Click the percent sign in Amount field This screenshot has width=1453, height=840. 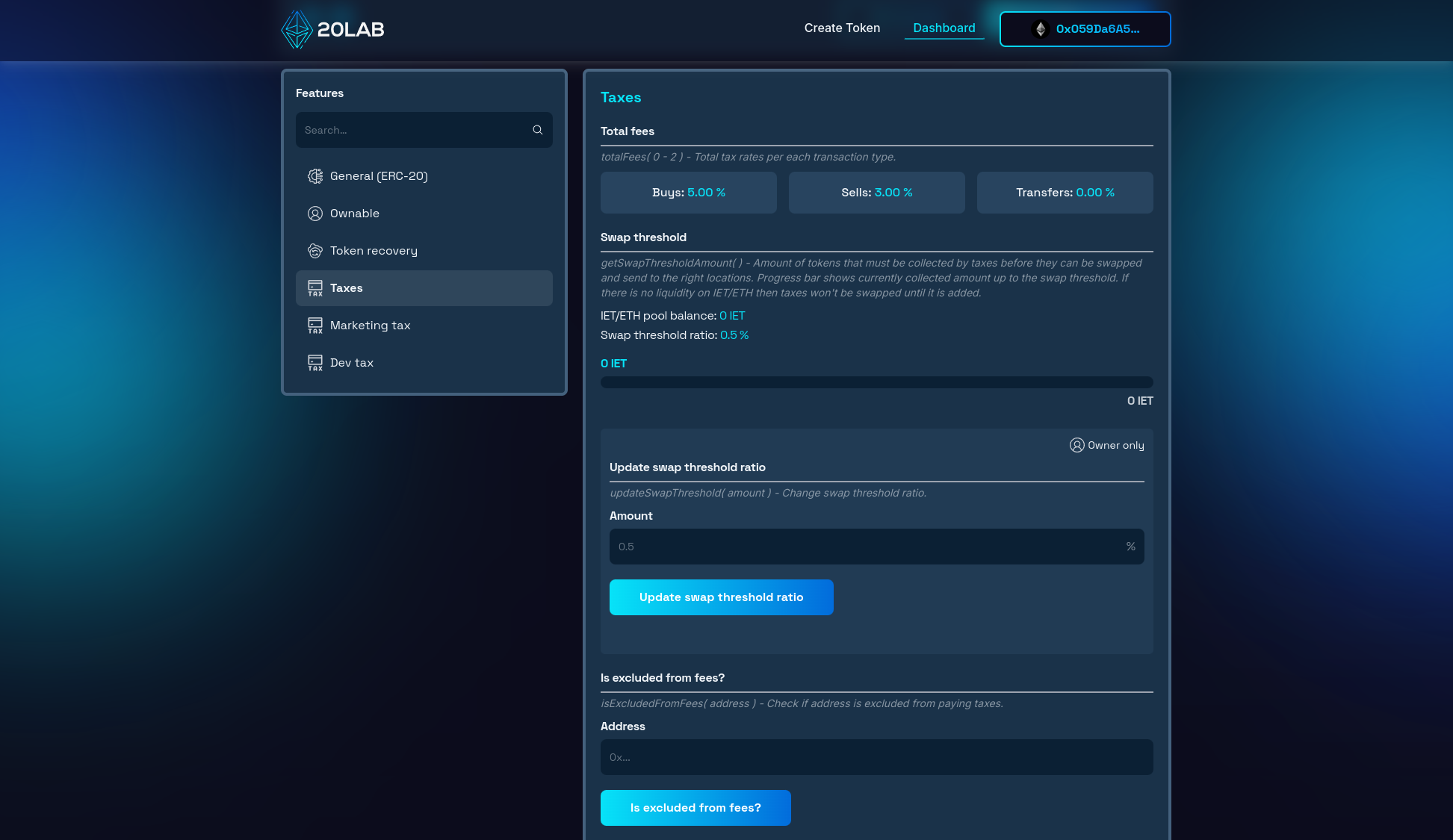coord(1131,547)
